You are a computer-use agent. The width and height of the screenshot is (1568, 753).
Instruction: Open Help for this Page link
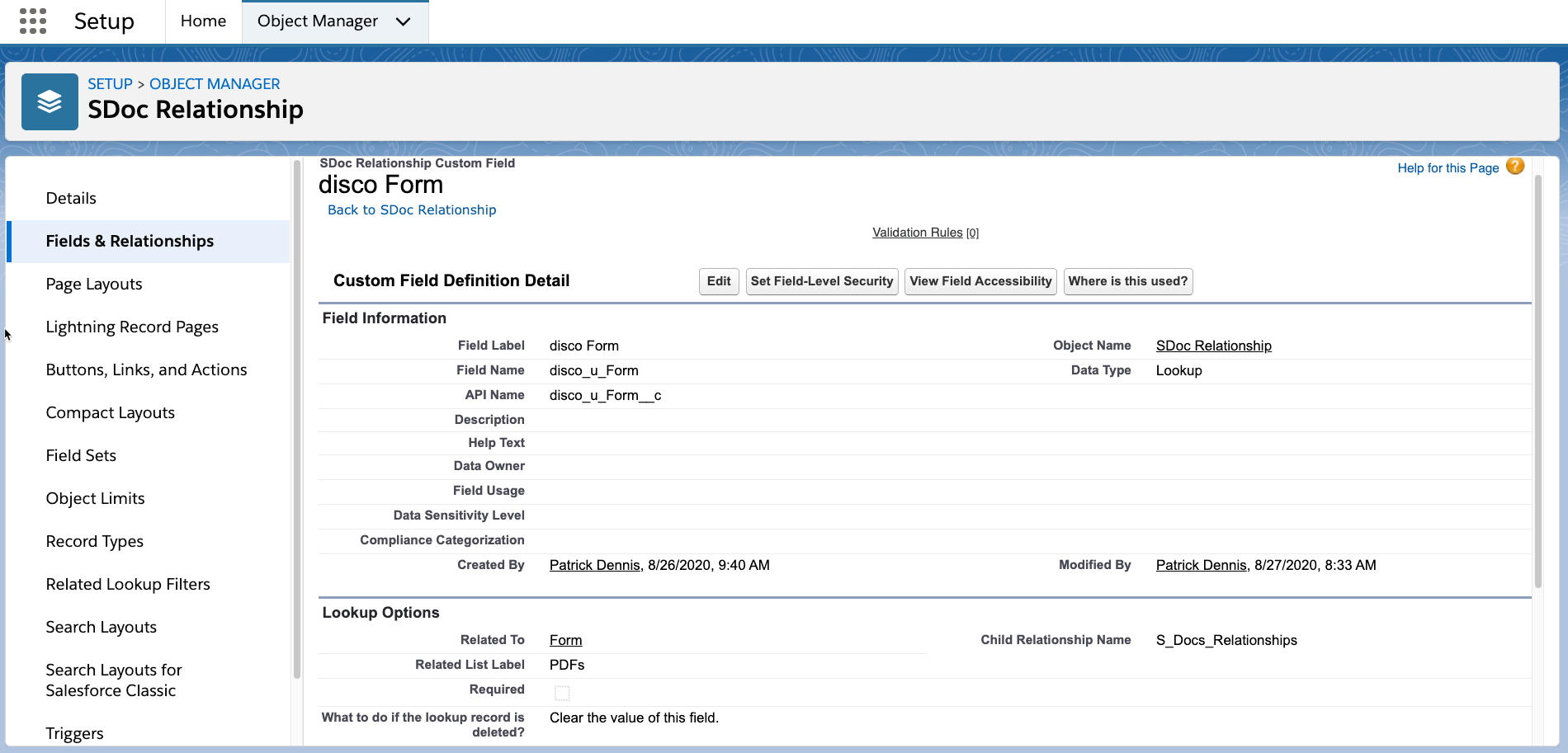(1448, 168)
